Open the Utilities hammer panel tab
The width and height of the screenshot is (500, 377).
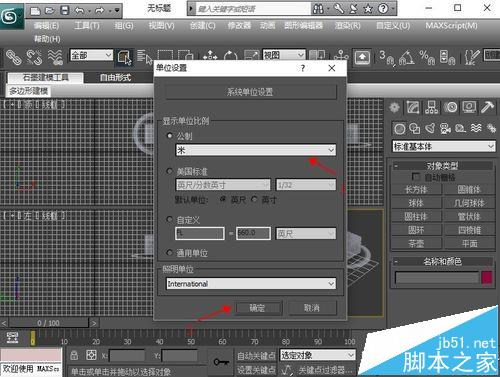click(487, 108)
